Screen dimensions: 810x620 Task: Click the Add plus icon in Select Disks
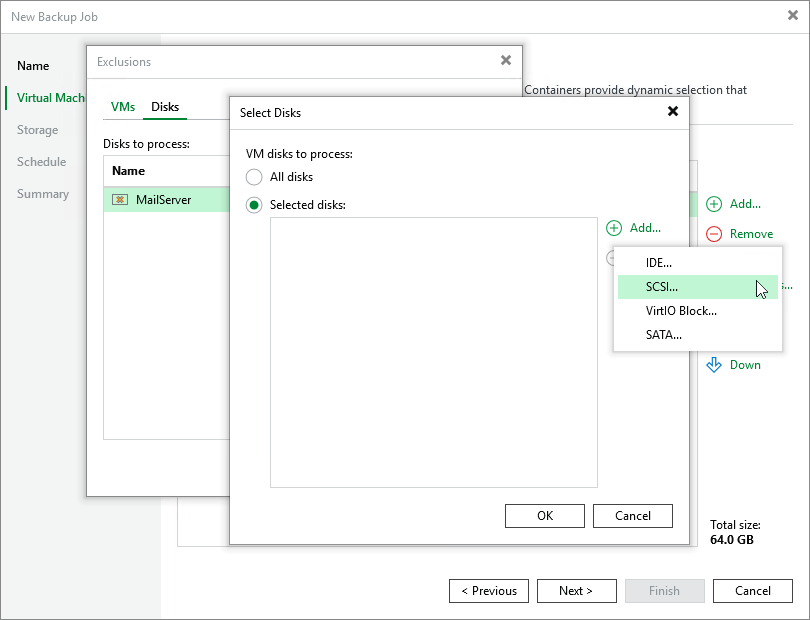pyautogui.click(x=614, y=228)
